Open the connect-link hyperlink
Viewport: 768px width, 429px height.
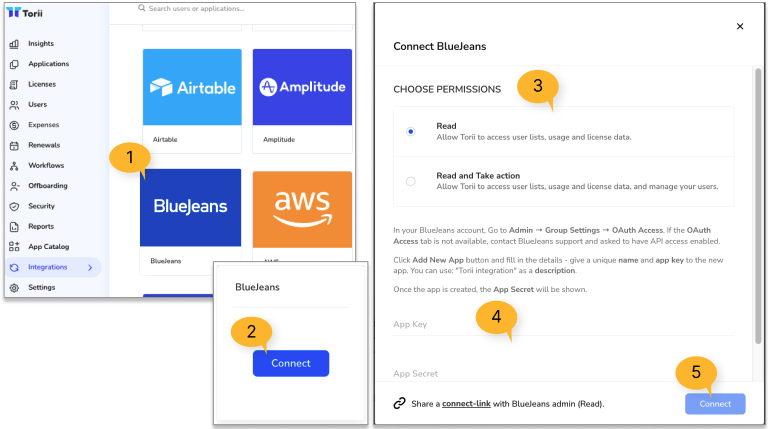tap(466, 404)
